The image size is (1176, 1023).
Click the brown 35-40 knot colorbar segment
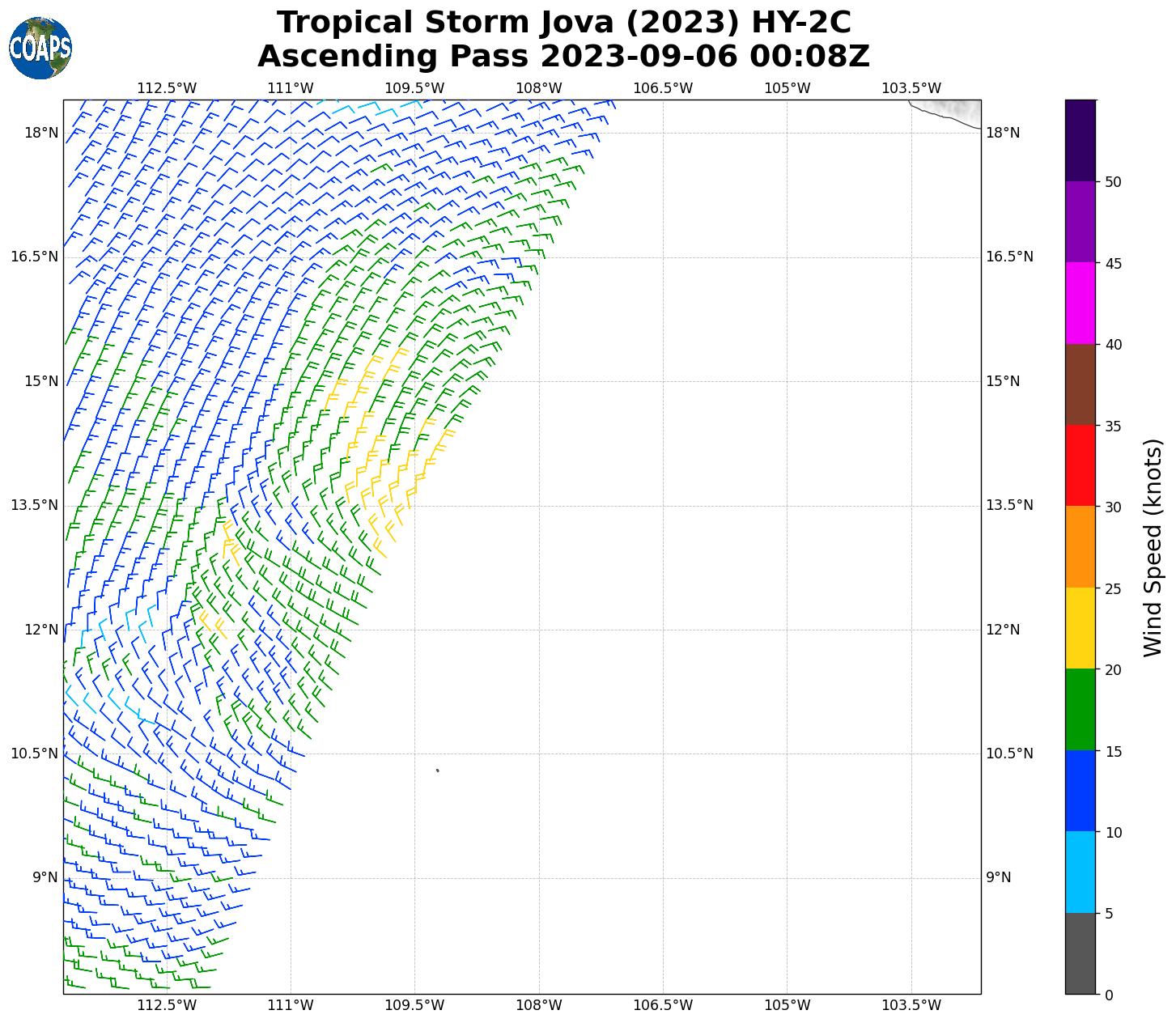[1080, 384]
